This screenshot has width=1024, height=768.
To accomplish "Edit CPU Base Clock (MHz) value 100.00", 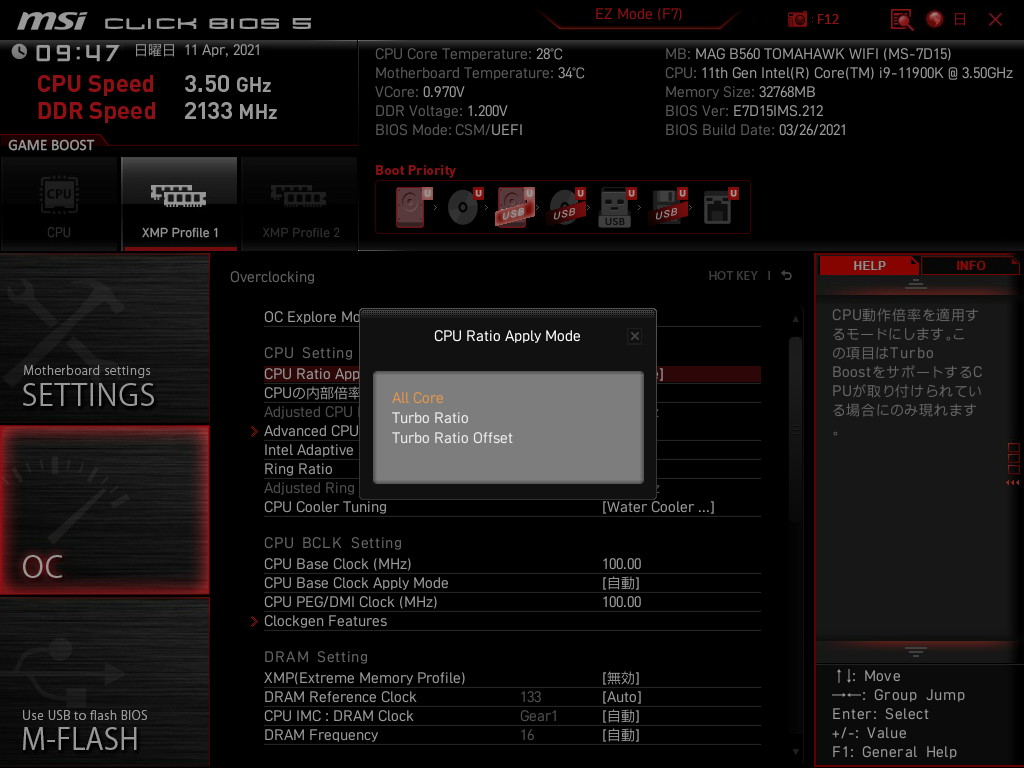I will click(x=622, y=564).
